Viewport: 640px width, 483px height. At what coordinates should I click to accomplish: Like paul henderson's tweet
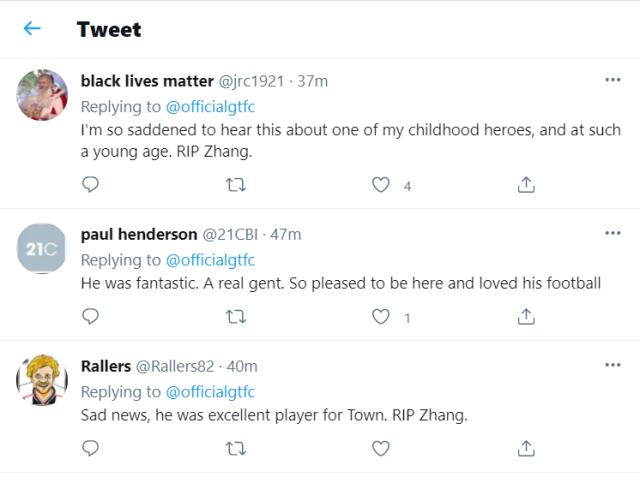pos(381,317)
